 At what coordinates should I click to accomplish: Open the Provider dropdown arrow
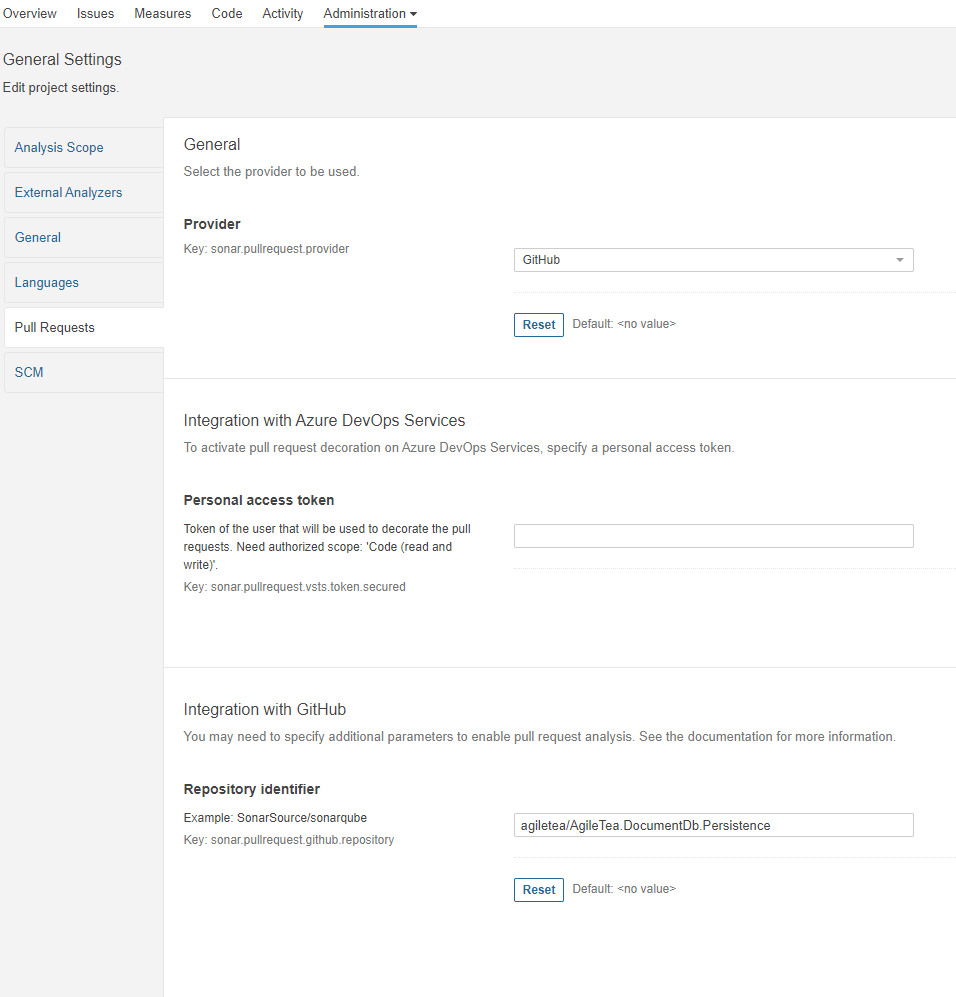point(899,260)
